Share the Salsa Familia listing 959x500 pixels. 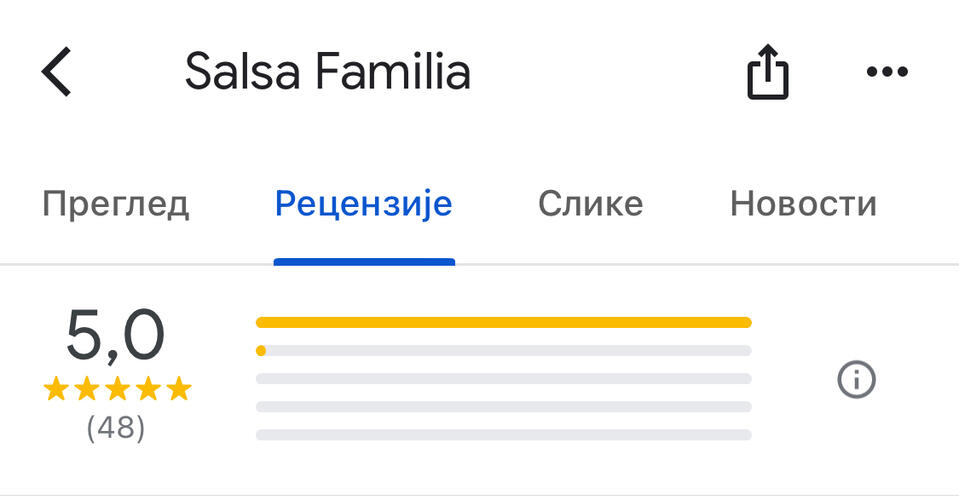tap(768, 74)
